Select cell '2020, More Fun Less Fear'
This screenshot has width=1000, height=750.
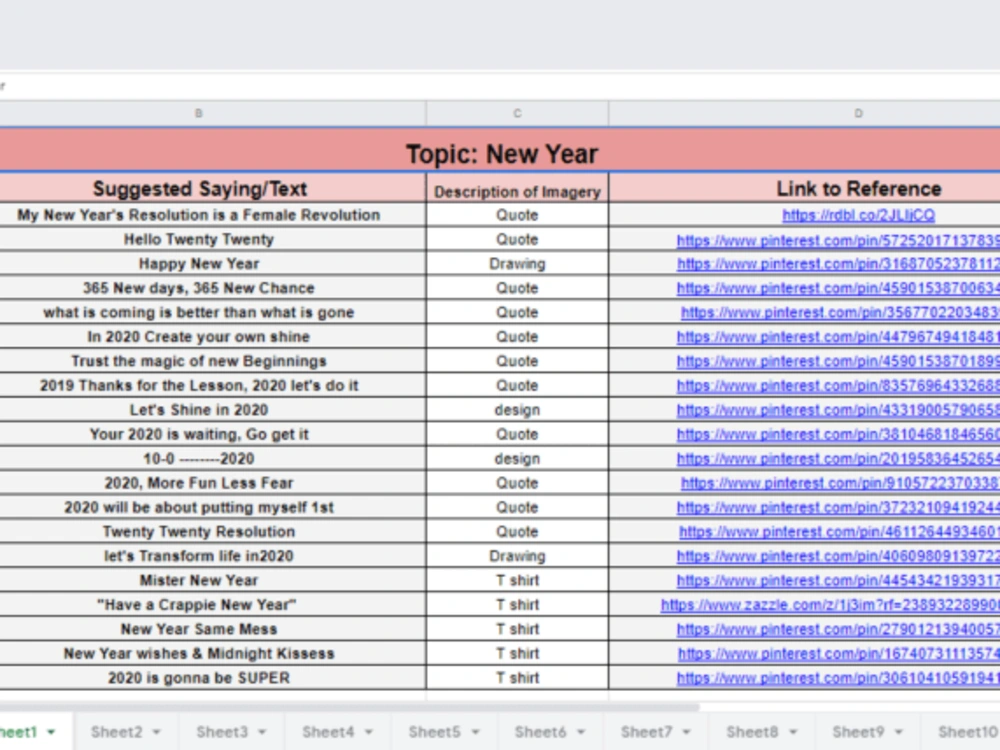pos(212,483)
